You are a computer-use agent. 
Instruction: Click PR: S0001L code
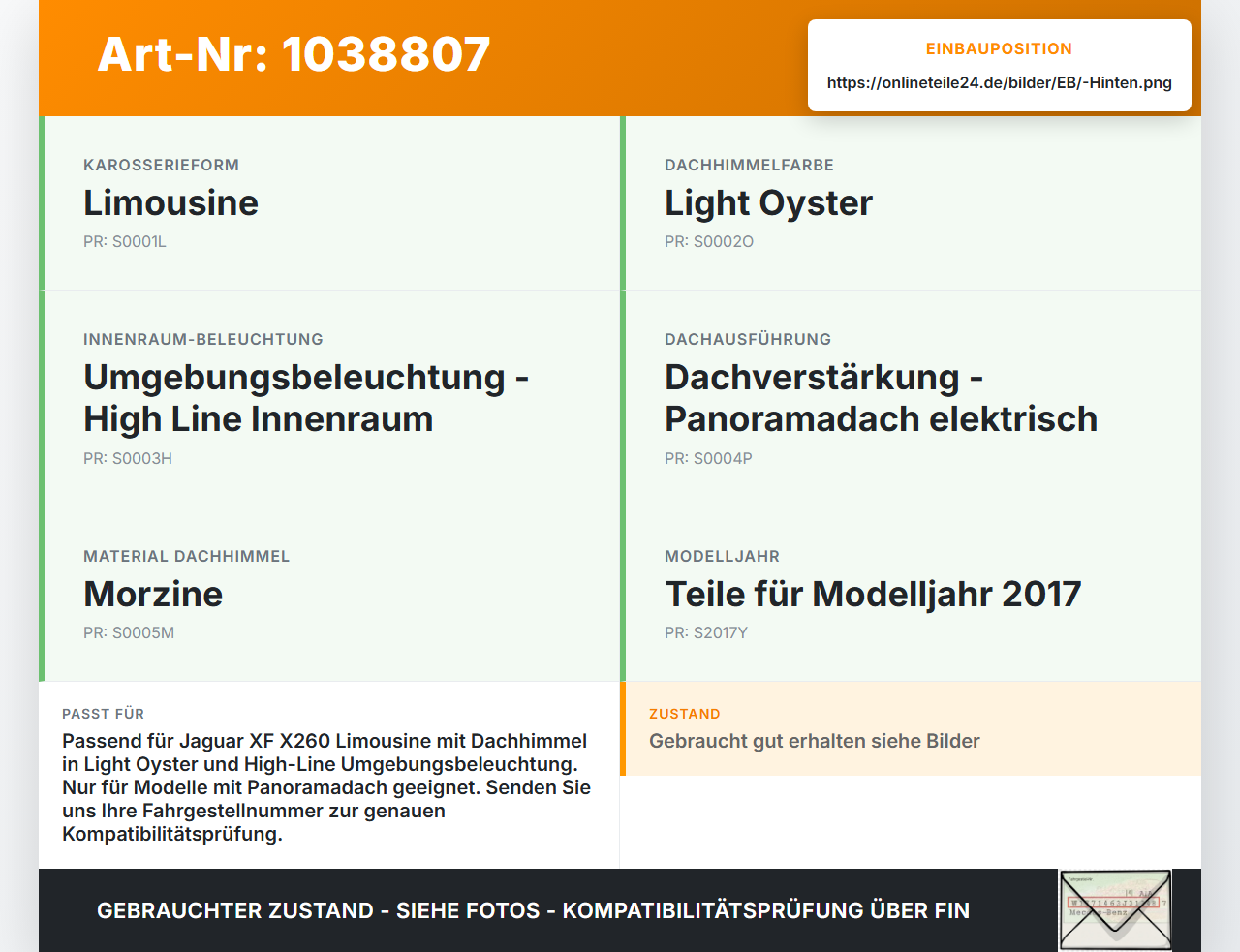click(125, 241)
